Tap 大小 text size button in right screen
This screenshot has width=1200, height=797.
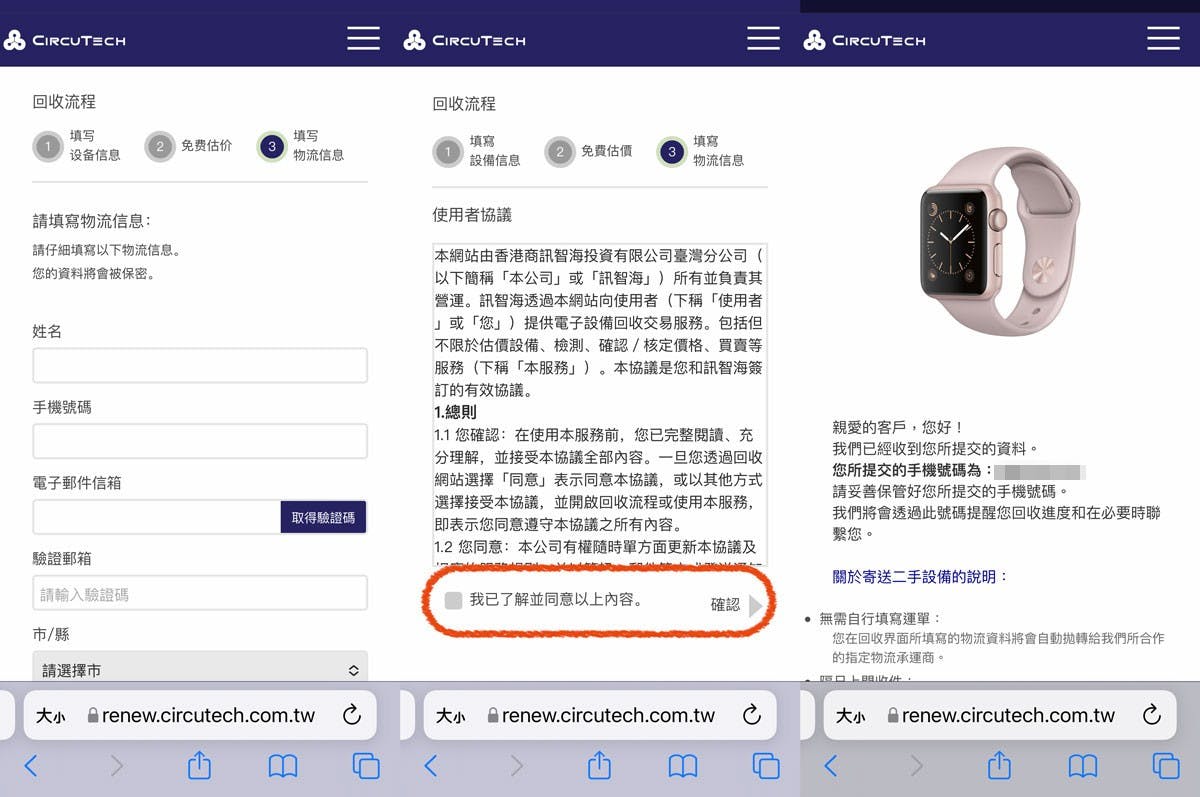click(850, 716)
